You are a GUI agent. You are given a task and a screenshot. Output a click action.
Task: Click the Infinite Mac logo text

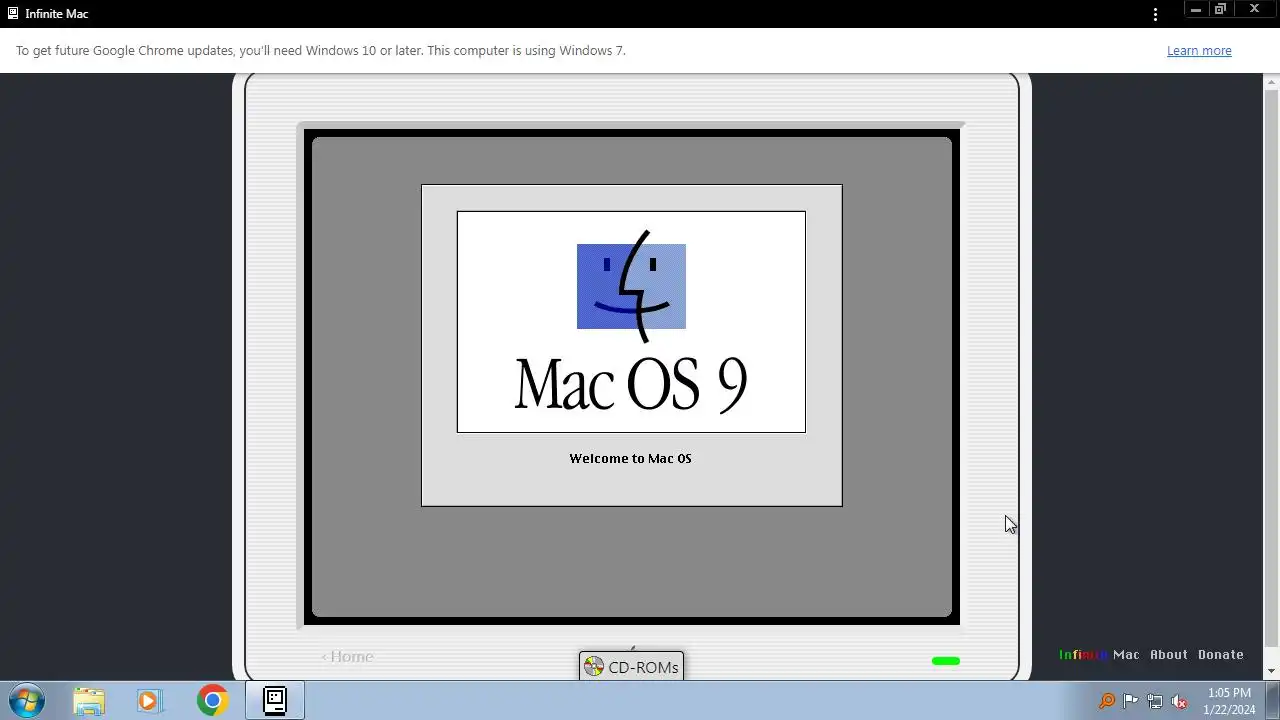(1099, 655)
